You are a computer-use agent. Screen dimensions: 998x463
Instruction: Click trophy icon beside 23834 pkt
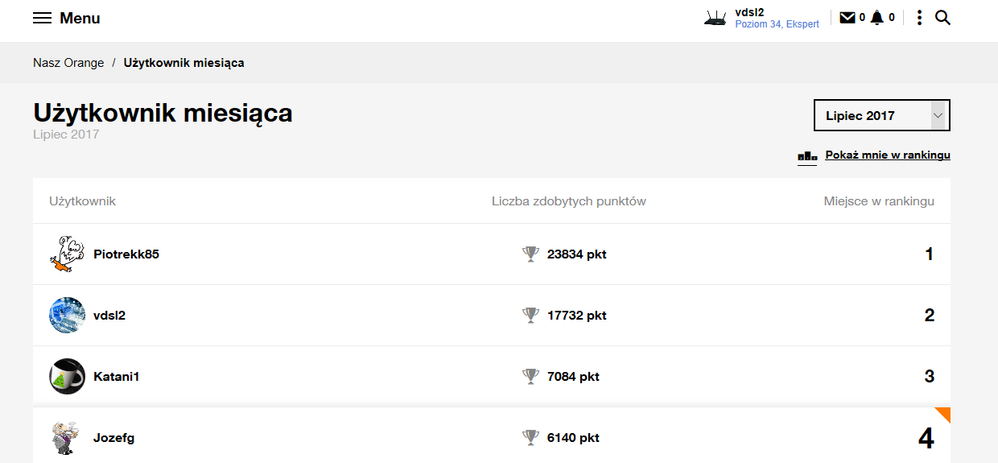click(x=531, y=254)
